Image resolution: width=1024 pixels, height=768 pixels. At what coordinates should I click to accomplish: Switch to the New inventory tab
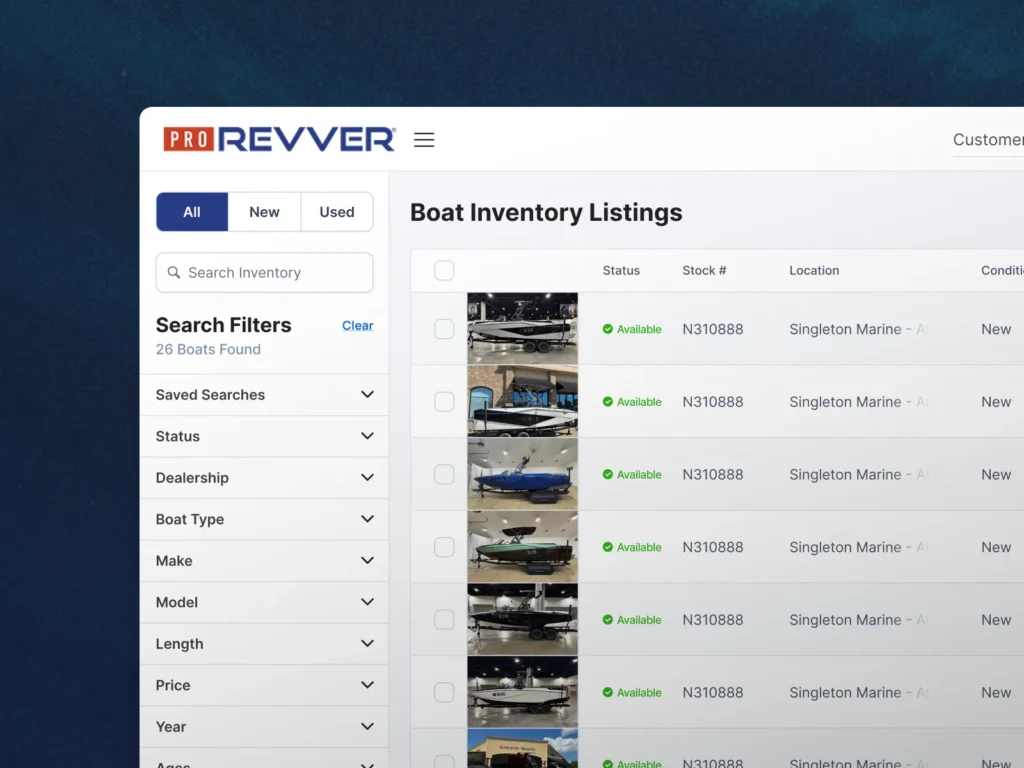coord(264,212)
